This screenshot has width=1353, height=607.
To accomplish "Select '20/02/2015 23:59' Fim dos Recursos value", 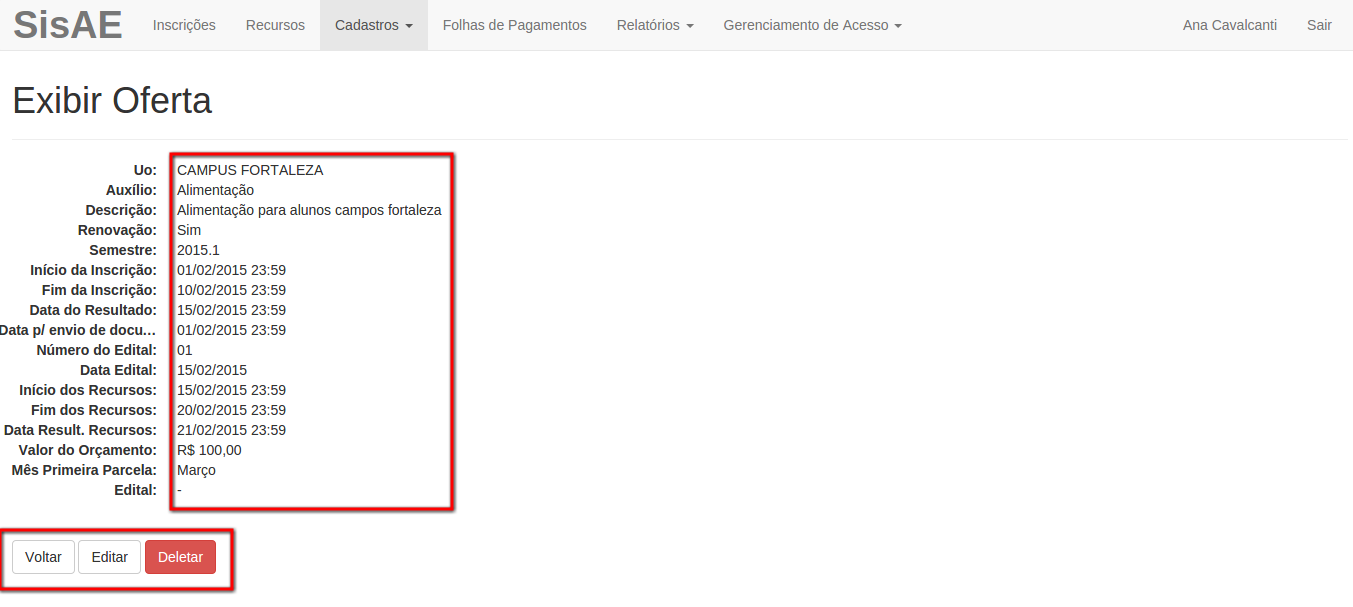I will [x=231, y=410].
